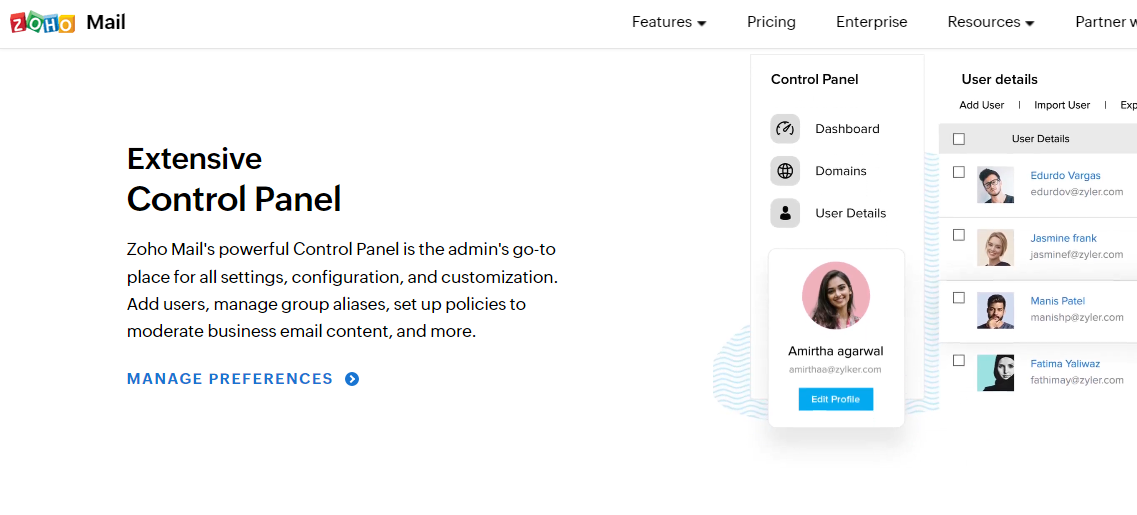Click Fatima Yaliwaz's avatar
The height and width of the screenshot is (515, 1137).
[x=995, y=373]
